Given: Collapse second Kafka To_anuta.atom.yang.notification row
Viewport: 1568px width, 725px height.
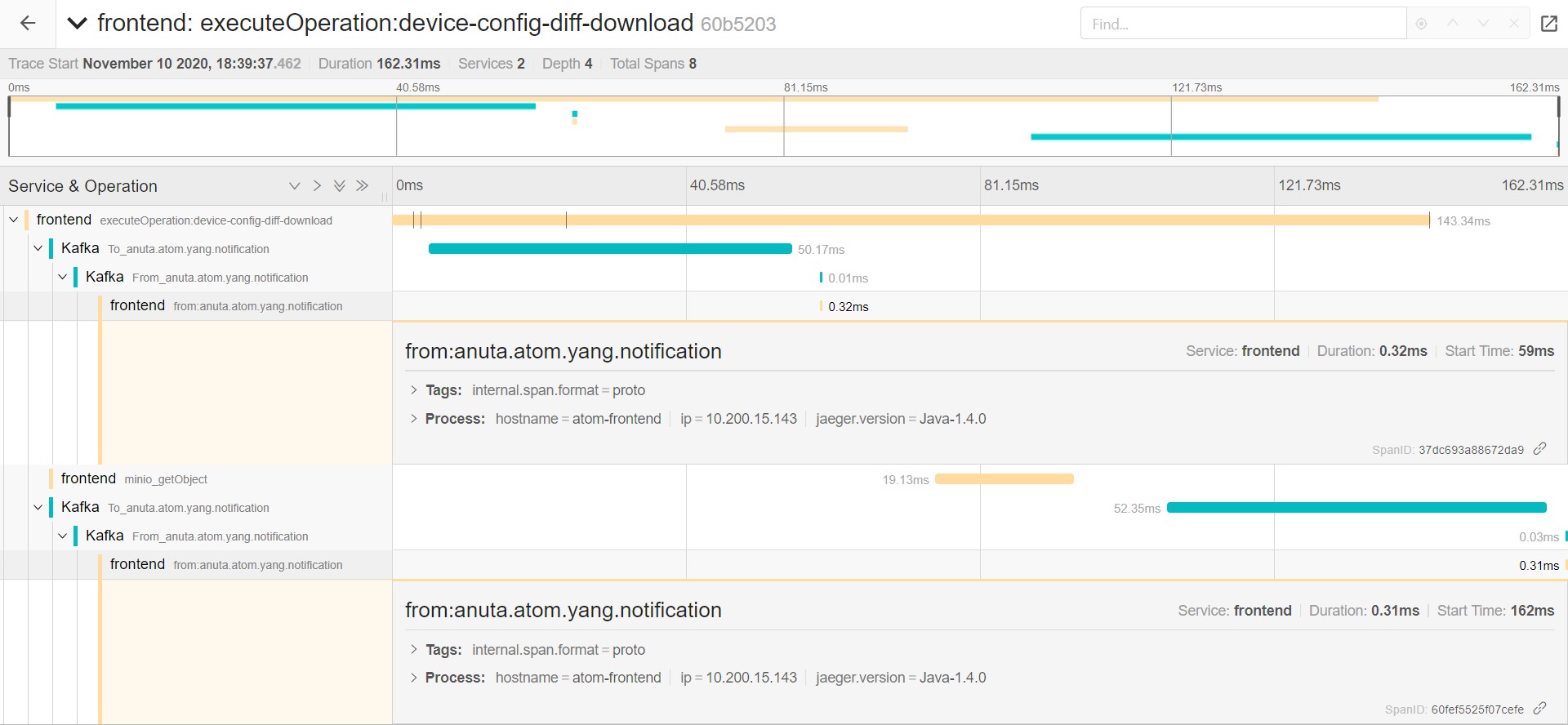Looking at the screenshot, I should coord(38,507).
